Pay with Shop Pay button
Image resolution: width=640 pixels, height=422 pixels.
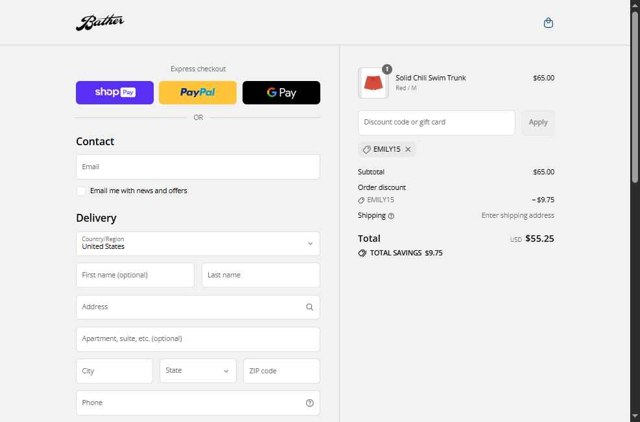(x=115, y=92)
